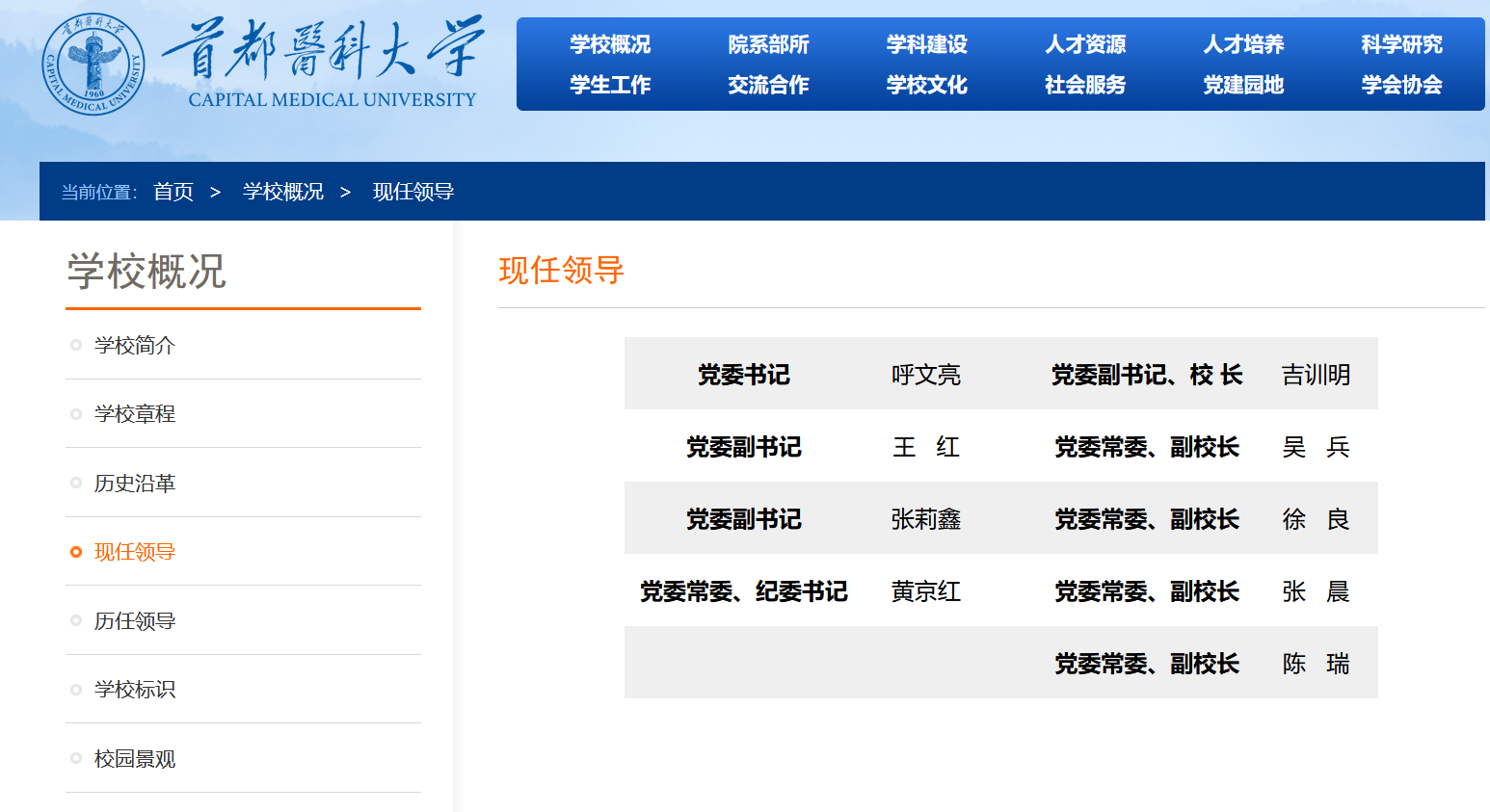The width and height of the screenshot is (1490, 812).
Task: Click the orange 现任领导 page heading
Action: [x=562, y=271]
